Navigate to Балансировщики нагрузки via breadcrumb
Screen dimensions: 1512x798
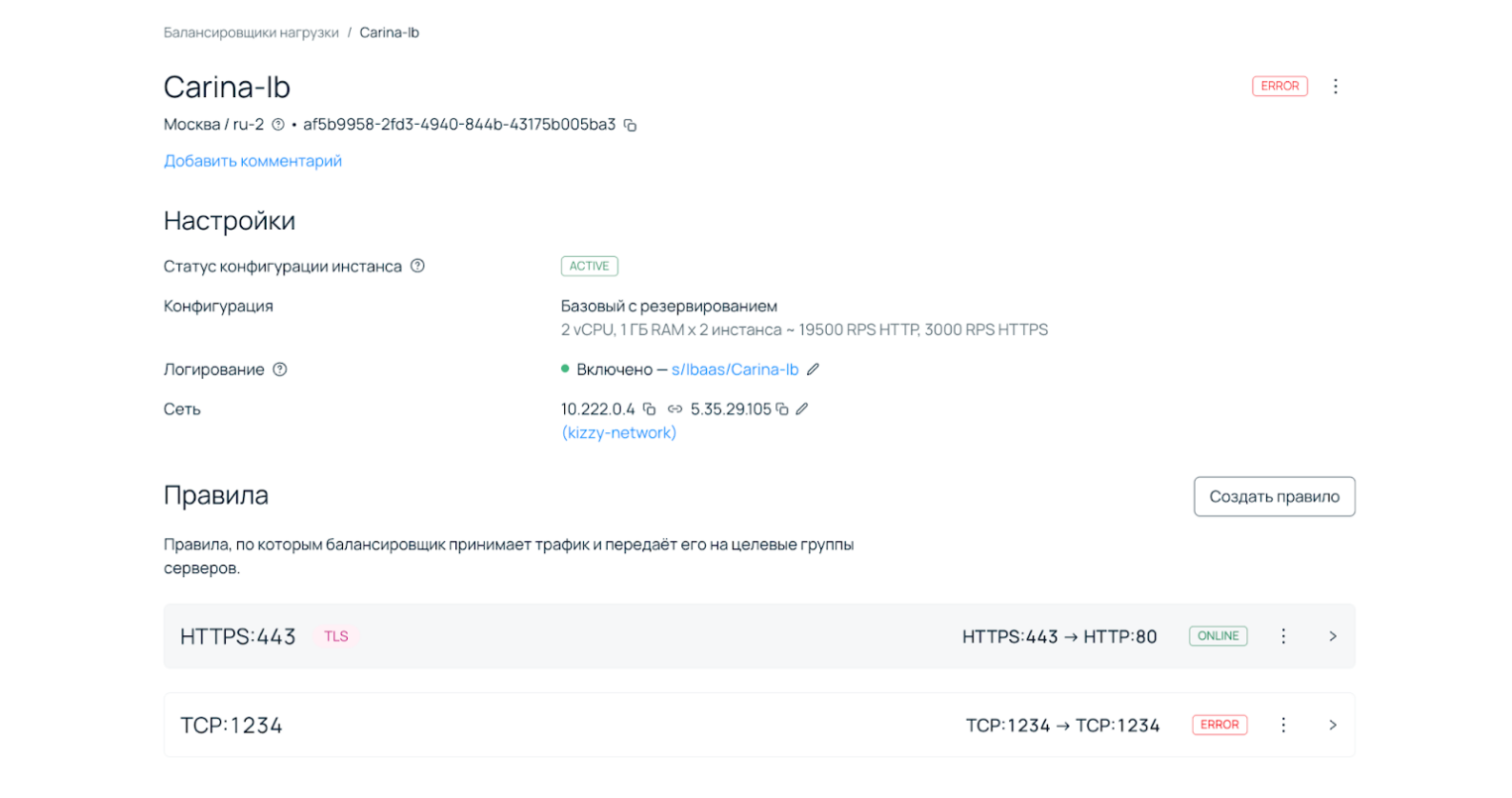point(251,32)
